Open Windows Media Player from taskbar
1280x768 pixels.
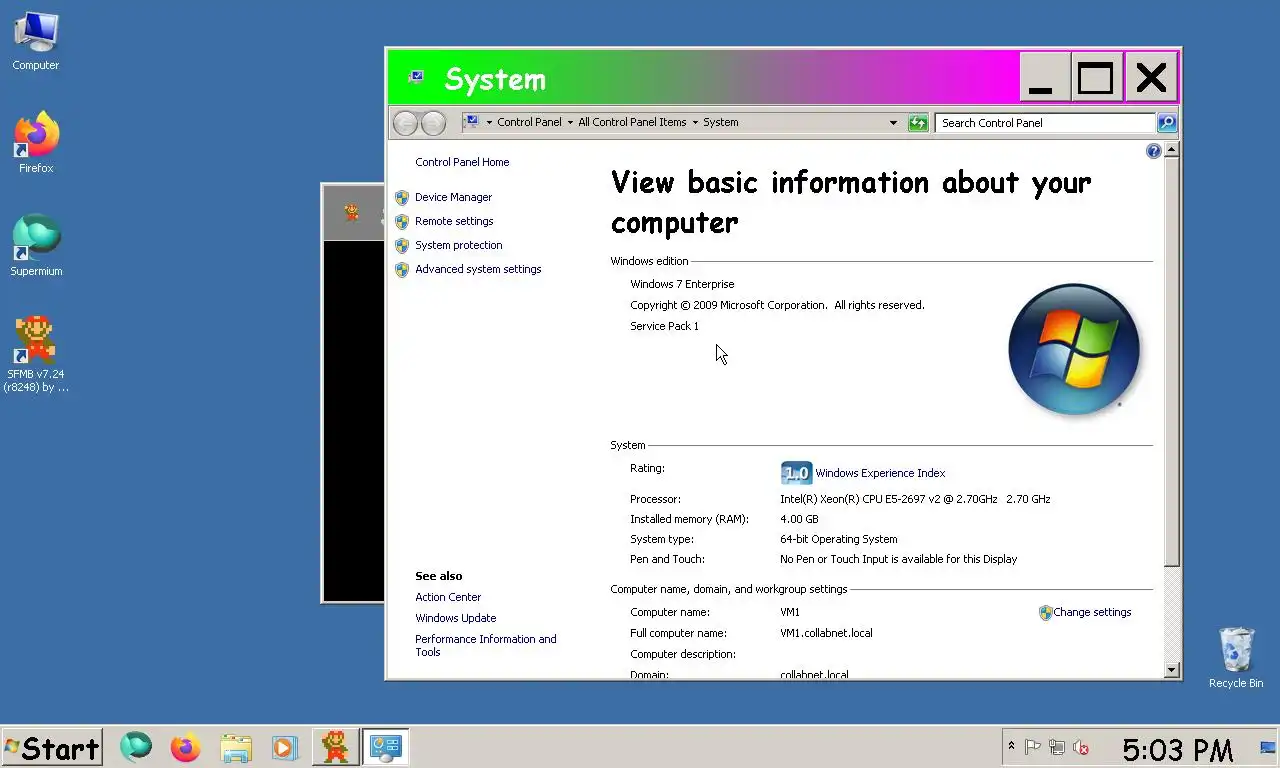[x=284, y=747]
